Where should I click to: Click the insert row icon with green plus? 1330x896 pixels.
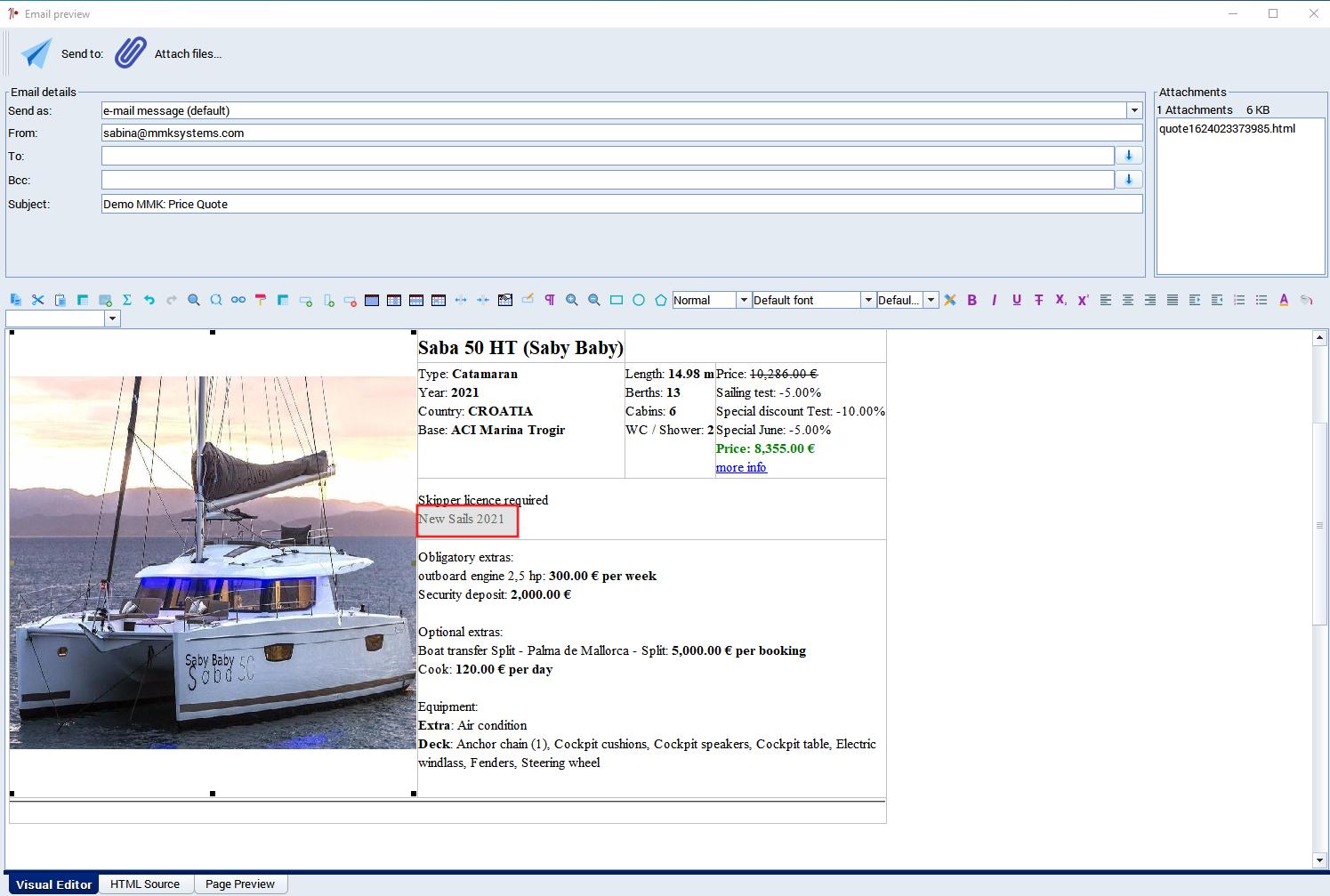click(305, 300)
